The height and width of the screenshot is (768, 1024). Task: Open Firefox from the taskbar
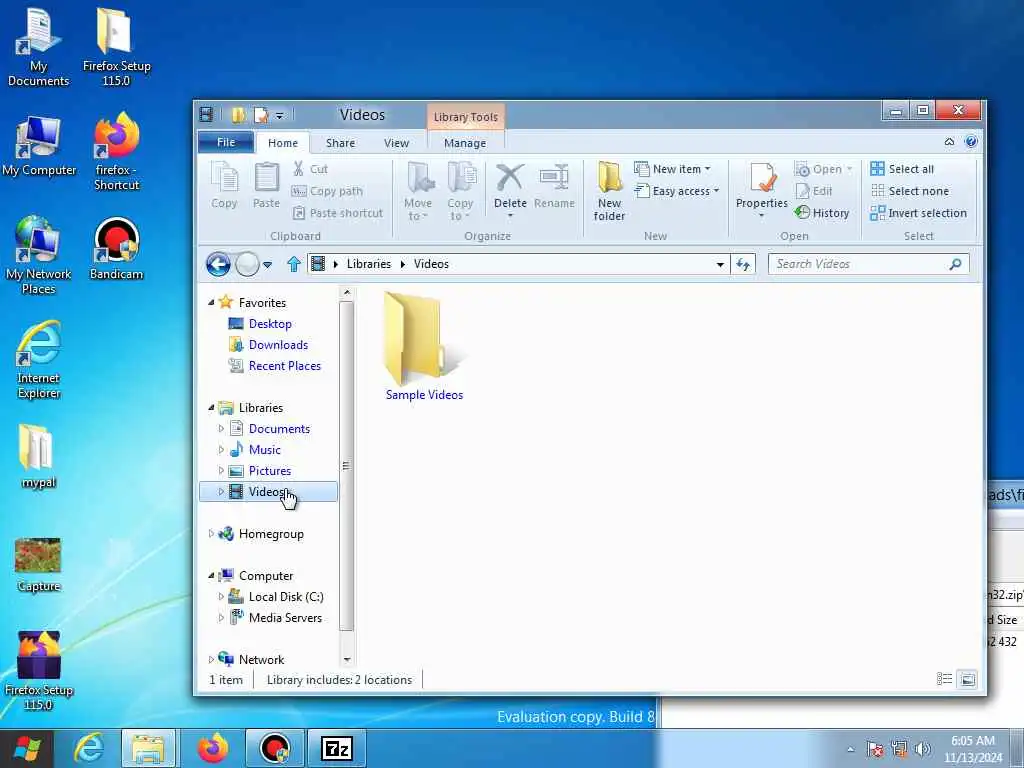click(213, 748)
